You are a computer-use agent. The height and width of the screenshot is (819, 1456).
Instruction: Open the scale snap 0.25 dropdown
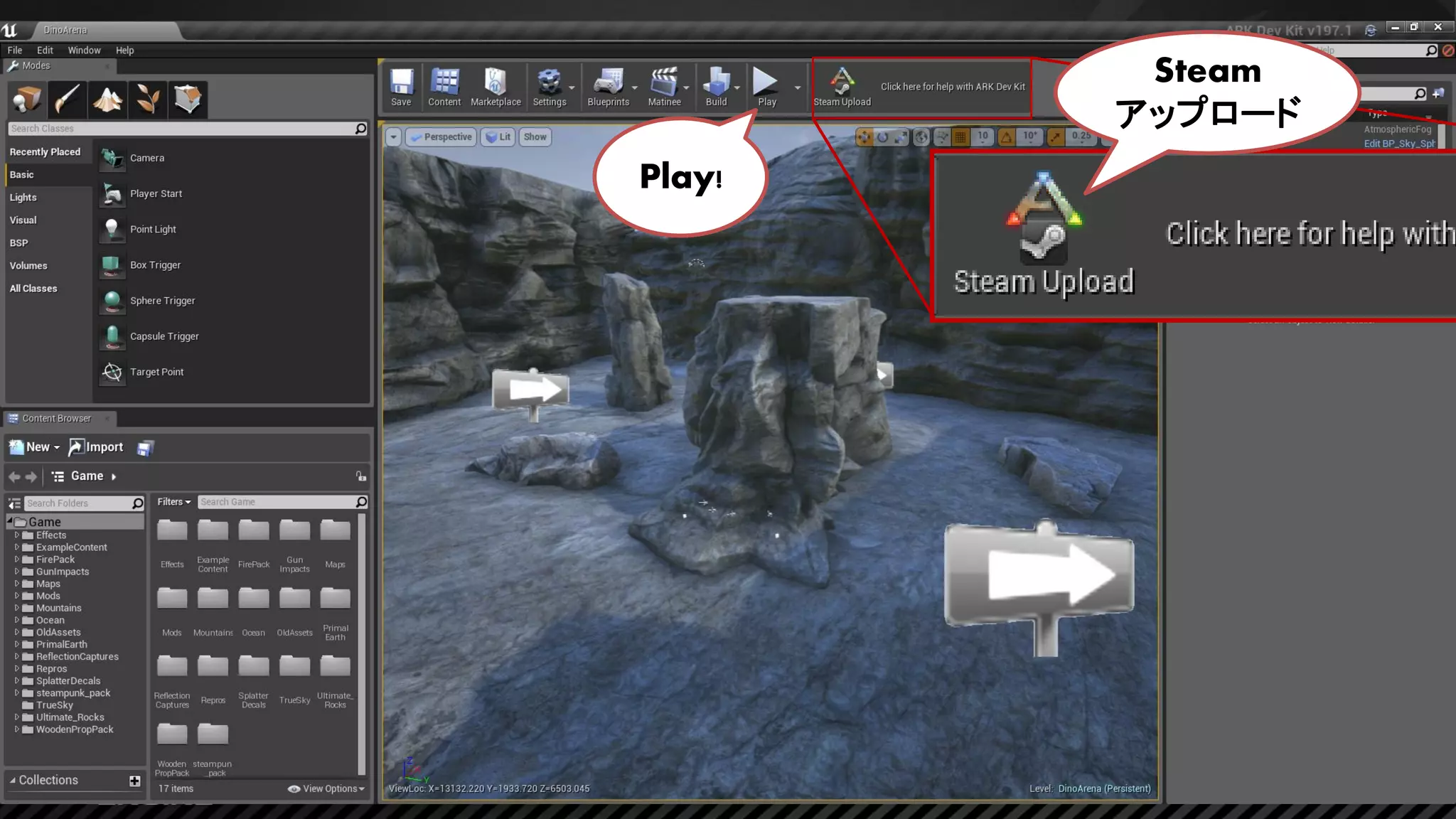(1081, 136)
